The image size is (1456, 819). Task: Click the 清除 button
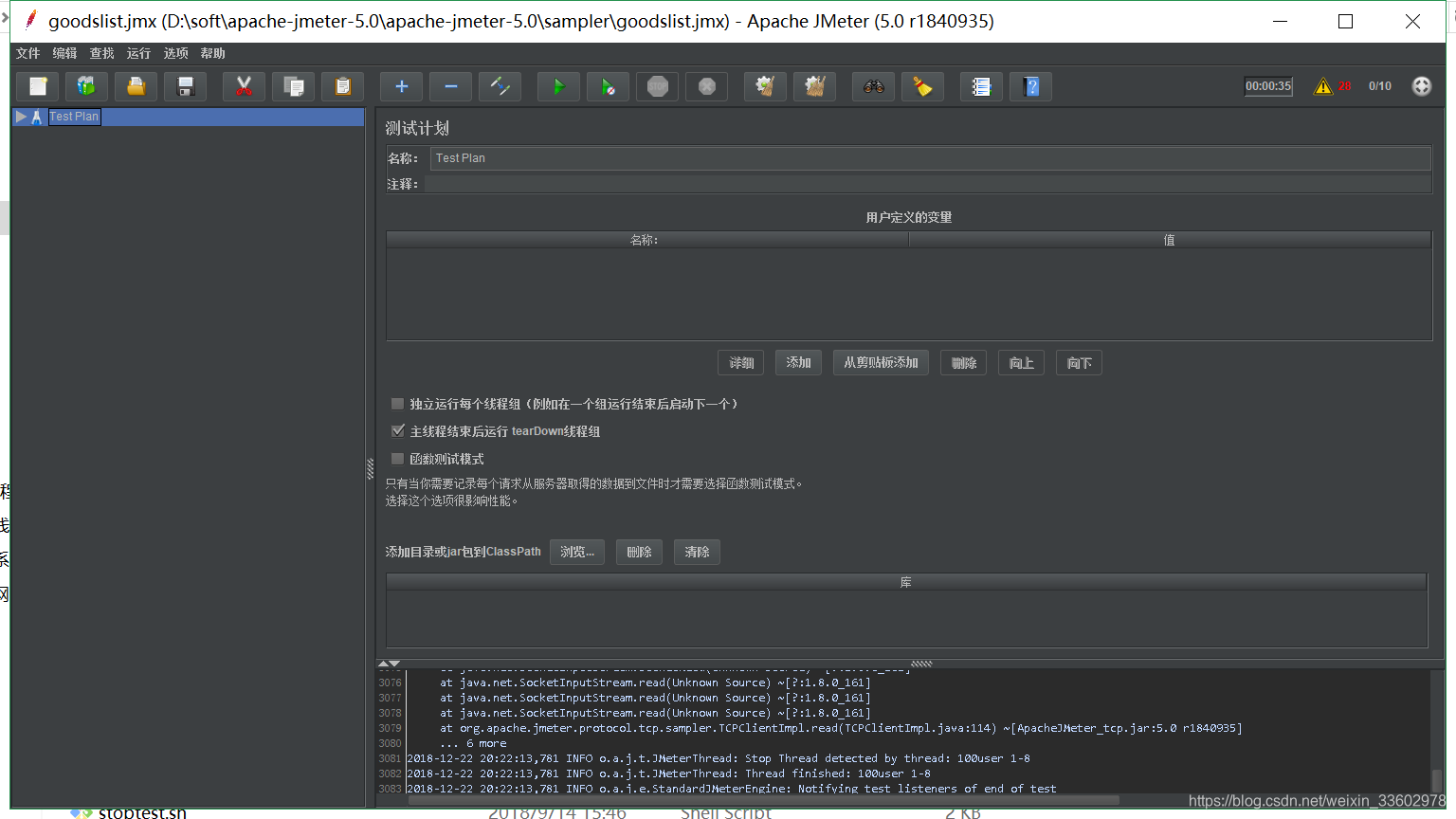point(697,552)
